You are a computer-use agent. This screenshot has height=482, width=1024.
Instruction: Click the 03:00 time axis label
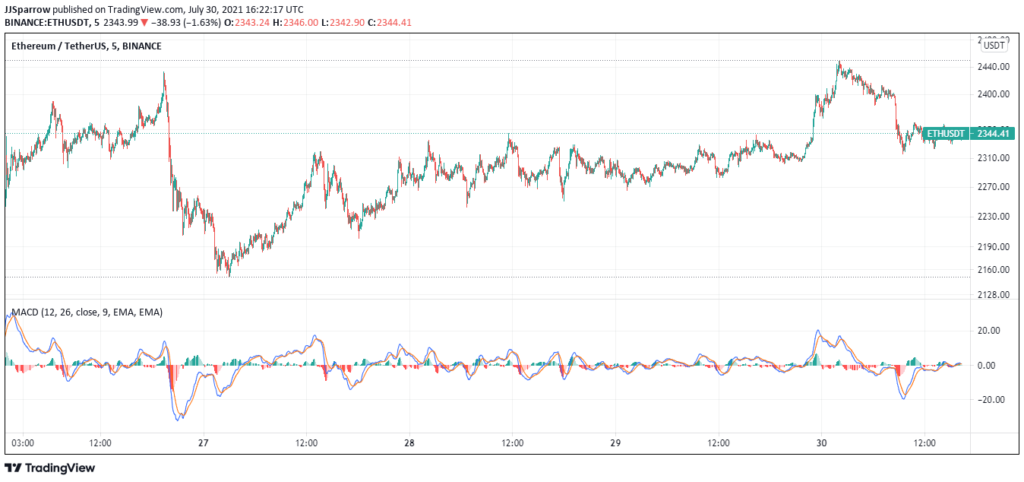(23, 442)
